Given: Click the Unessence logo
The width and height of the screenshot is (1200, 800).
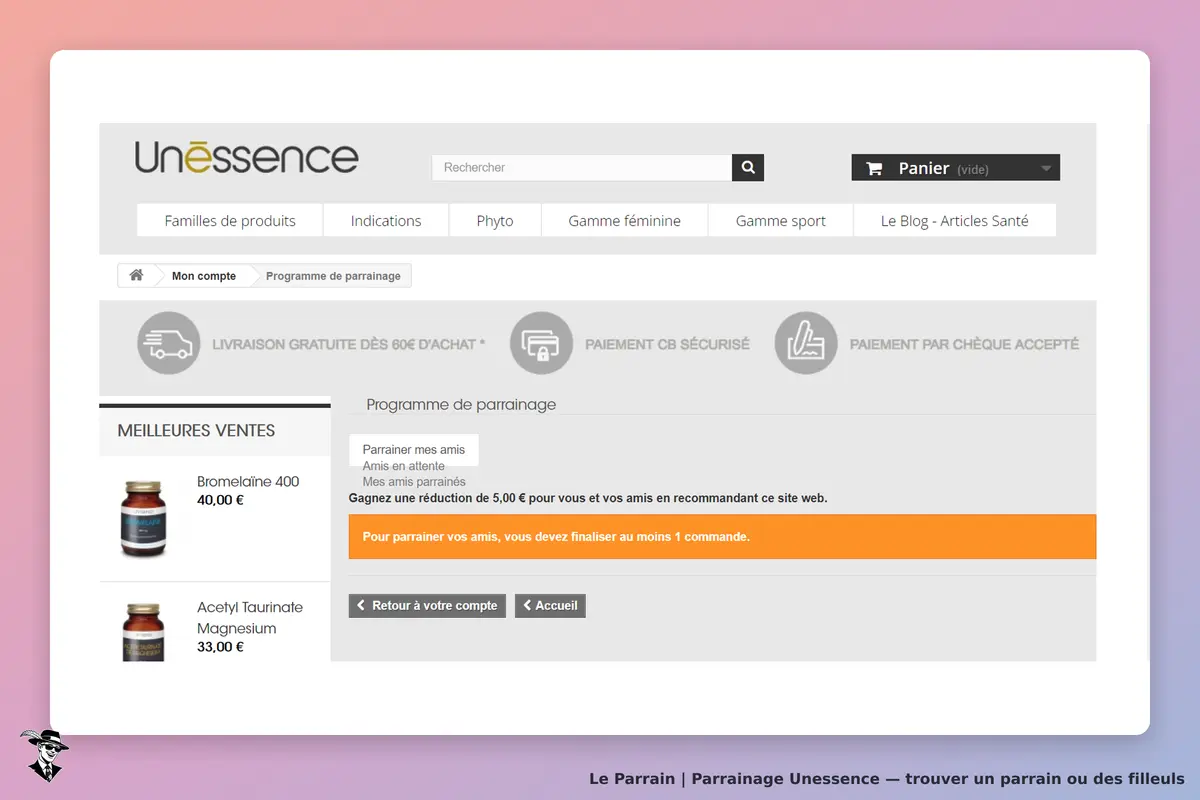Looking at the screenshot, I should (246, 158).
